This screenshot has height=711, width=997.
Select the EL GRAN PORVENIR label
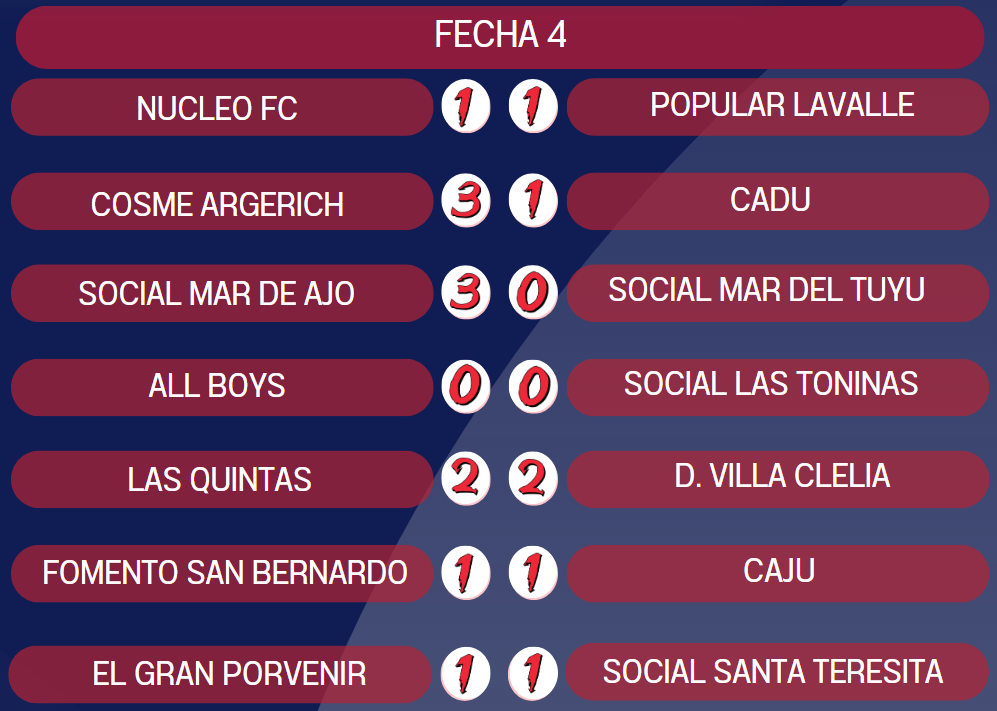[228, 673]
